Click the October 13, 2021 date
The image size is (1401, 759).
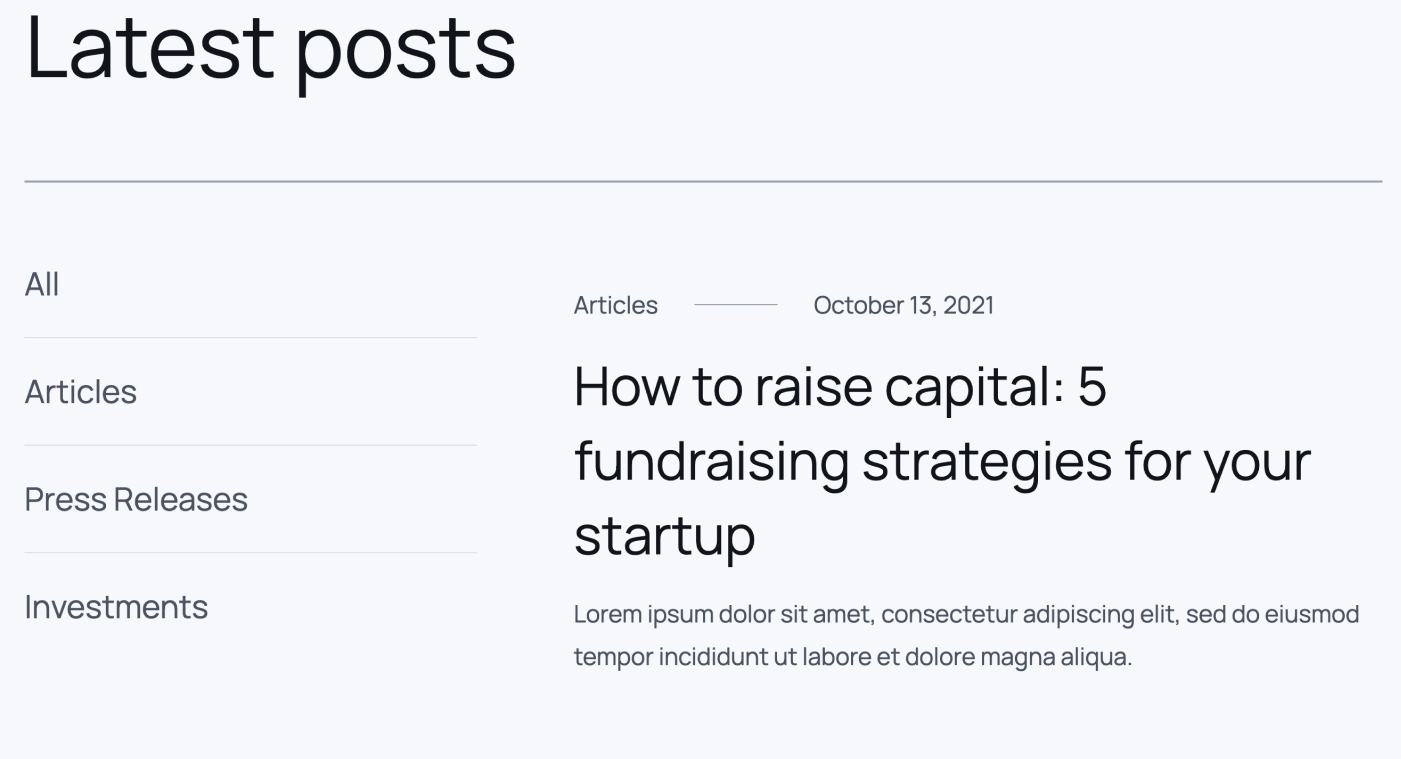[x=903, y=305]
